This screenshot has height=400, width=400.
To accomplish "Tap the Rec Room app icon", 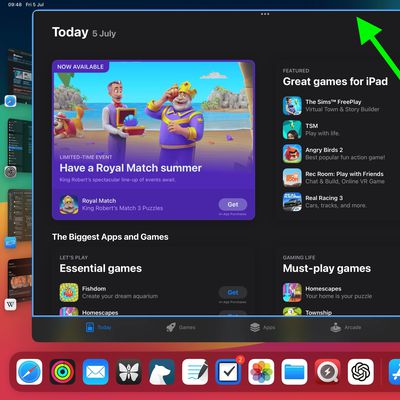I will (292, 178).
